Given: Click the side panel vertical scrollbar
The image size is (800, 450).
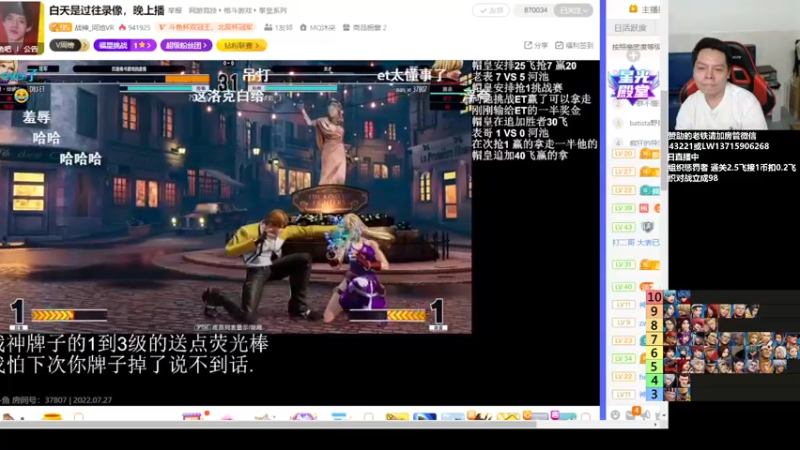Looking at the screenshot, I should coord(664,139).
